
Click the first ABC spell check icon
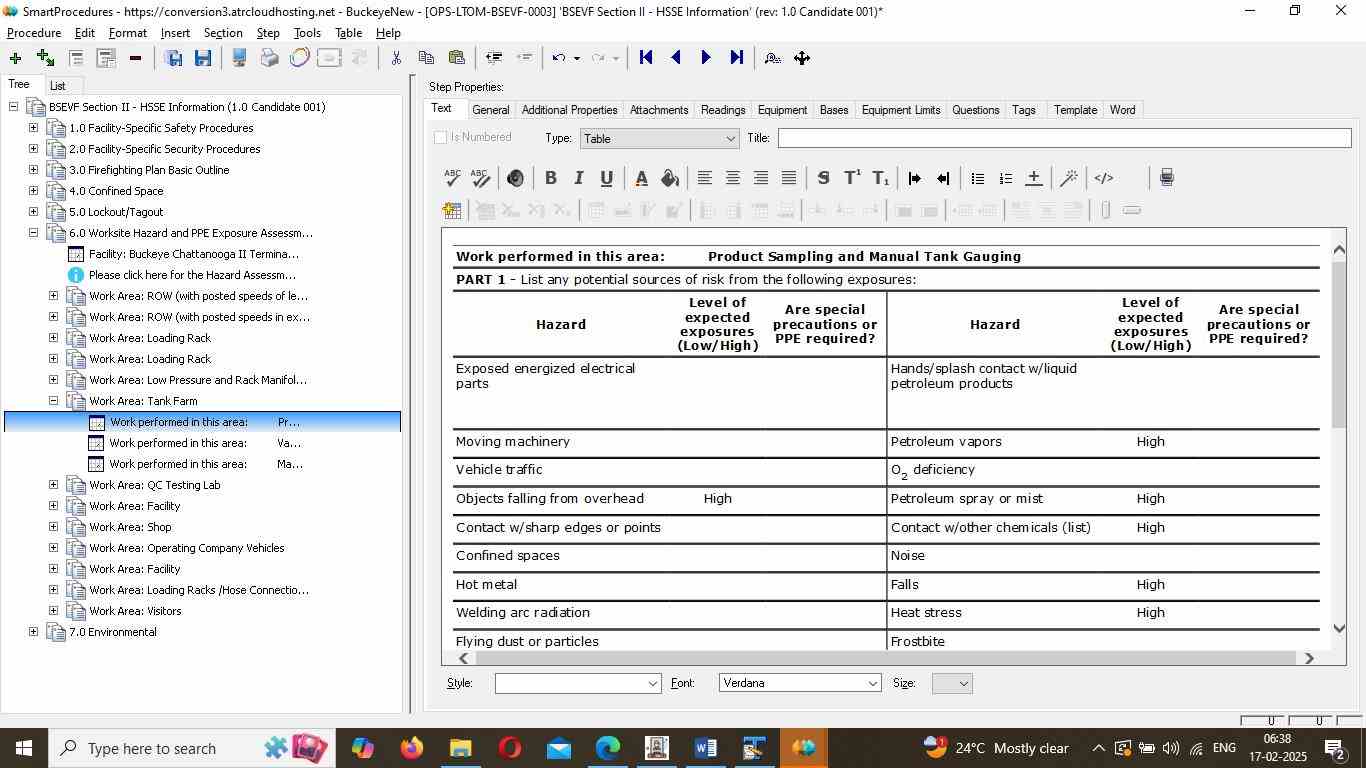pyautogui.click(x=452, y=178)
